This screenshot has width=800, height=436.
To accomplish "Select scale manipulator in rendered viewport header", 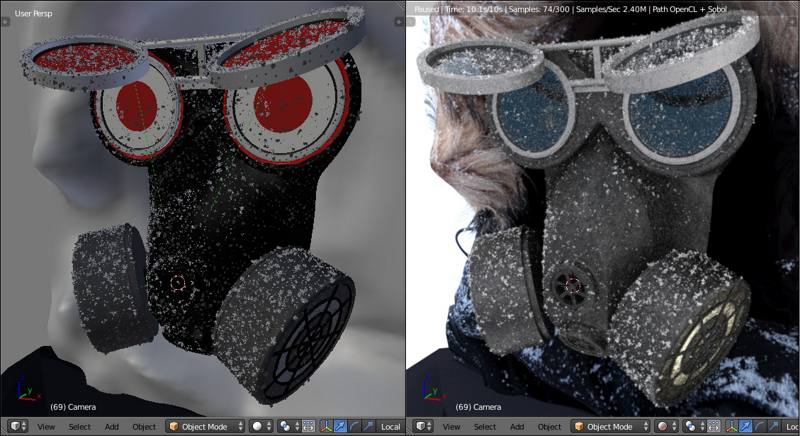I will (x=775, y=426).
